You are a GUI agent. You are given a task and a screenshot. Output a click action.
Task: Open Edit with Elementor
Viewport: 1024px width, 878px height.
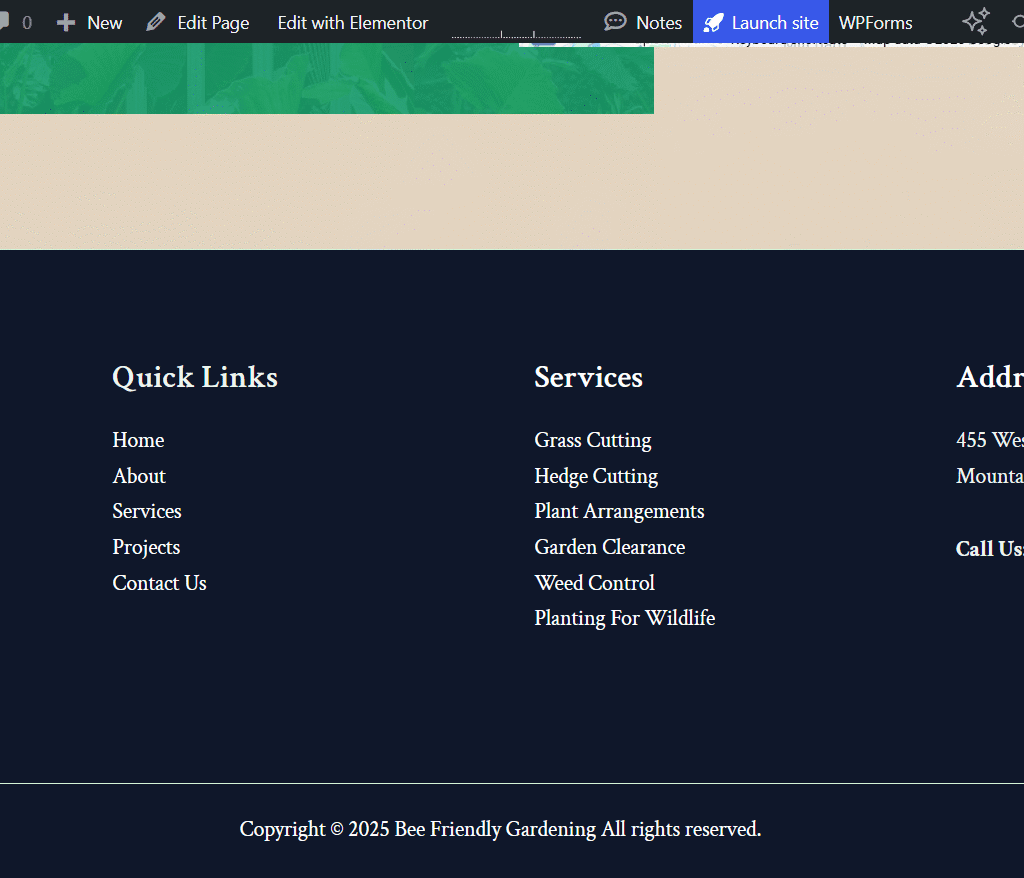(352, 22)
